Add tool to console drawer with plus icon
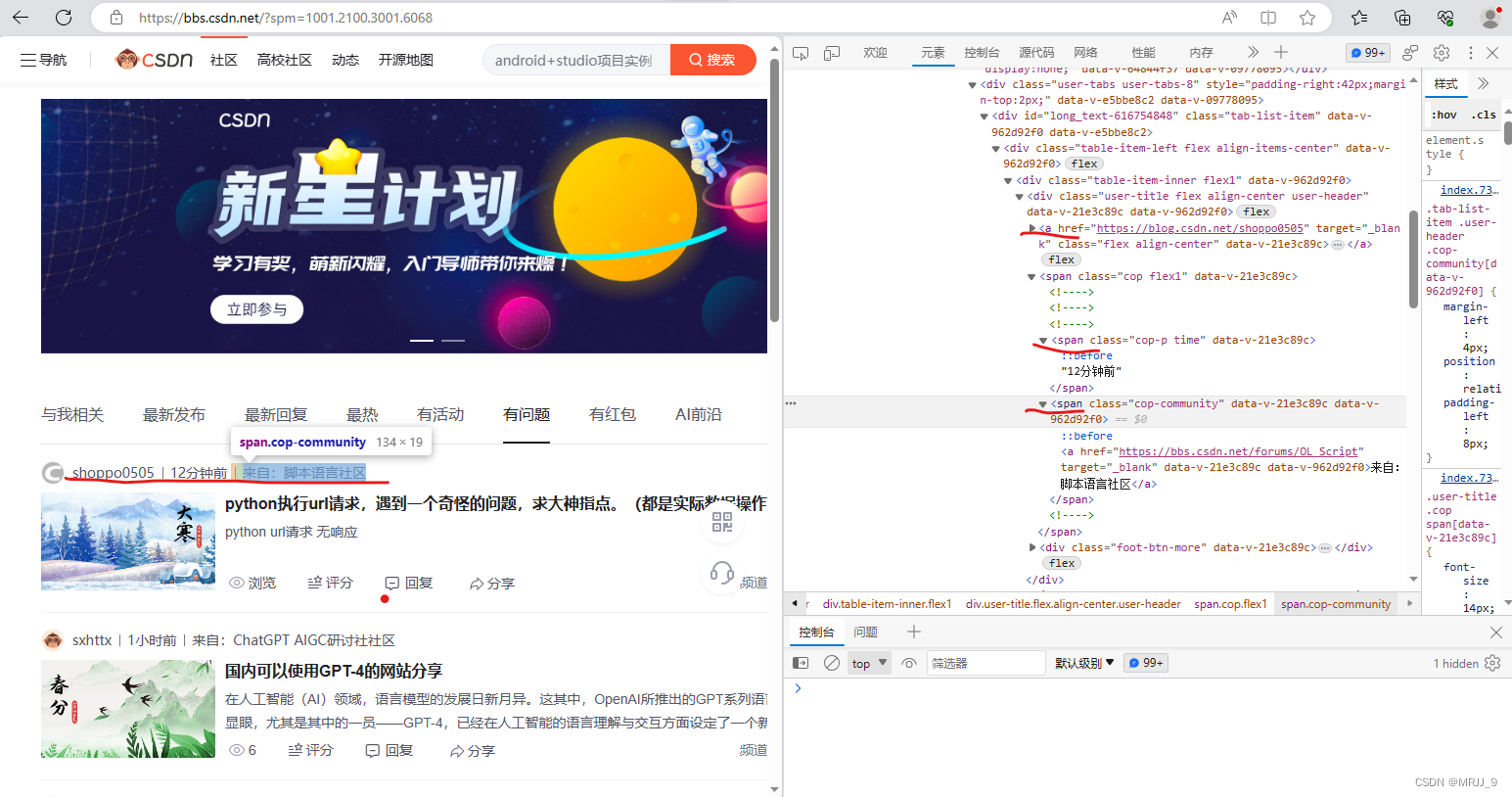 click(x=914, y=633)
